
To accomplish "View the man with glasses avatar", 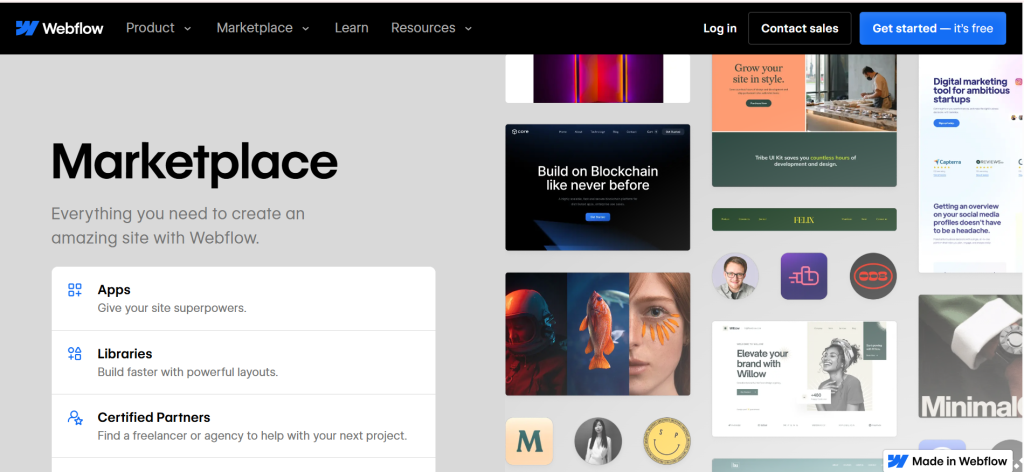I will pyautogui.click(x=735, y=276).
